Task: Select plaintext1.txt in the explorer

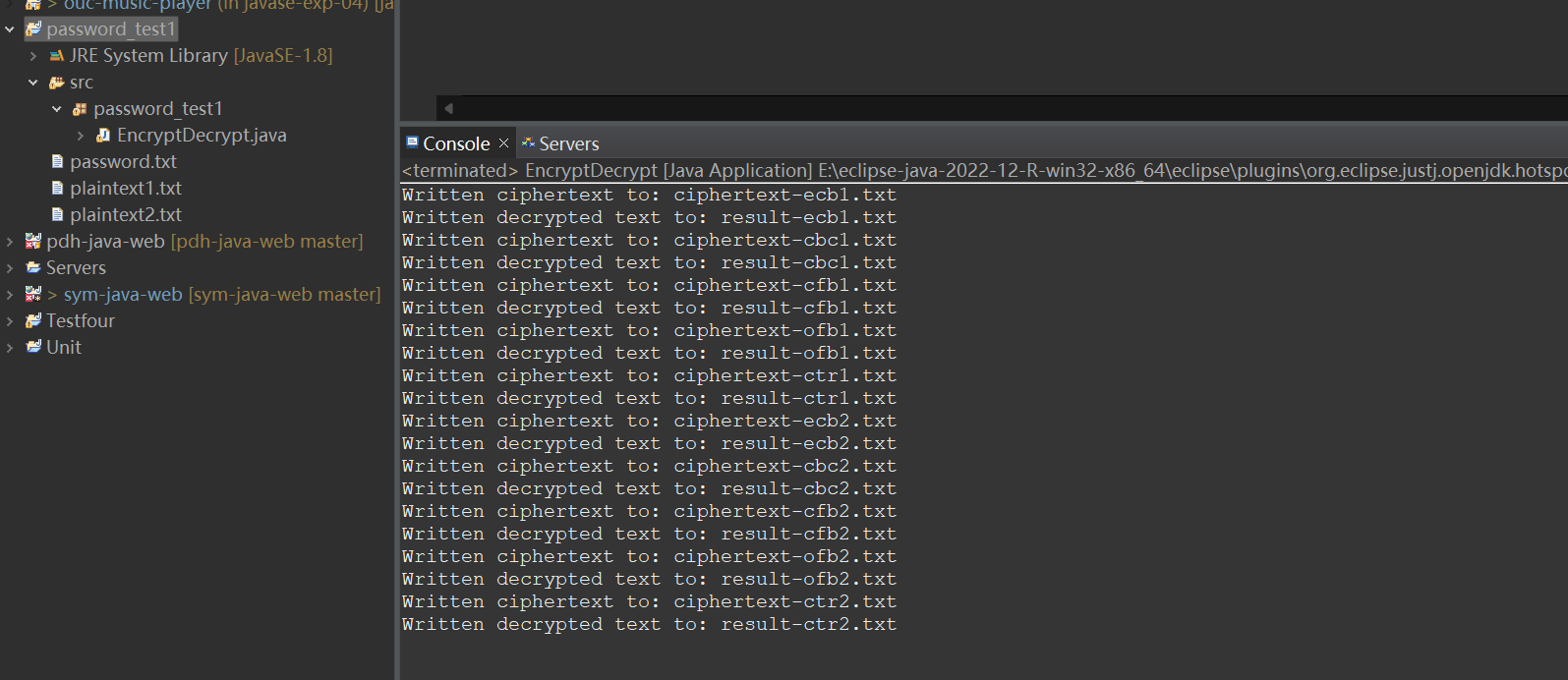Action: tap(125, 189)
